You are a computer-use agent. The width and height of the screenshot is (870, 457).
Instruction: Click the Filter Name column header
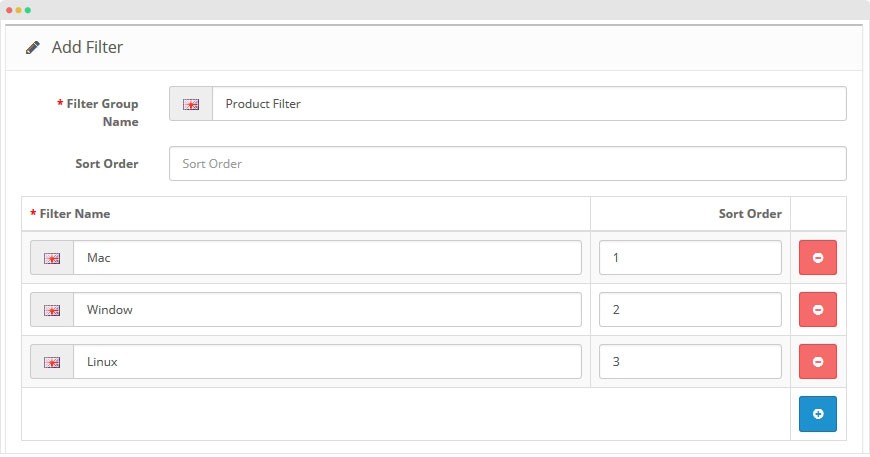[74, 214]
